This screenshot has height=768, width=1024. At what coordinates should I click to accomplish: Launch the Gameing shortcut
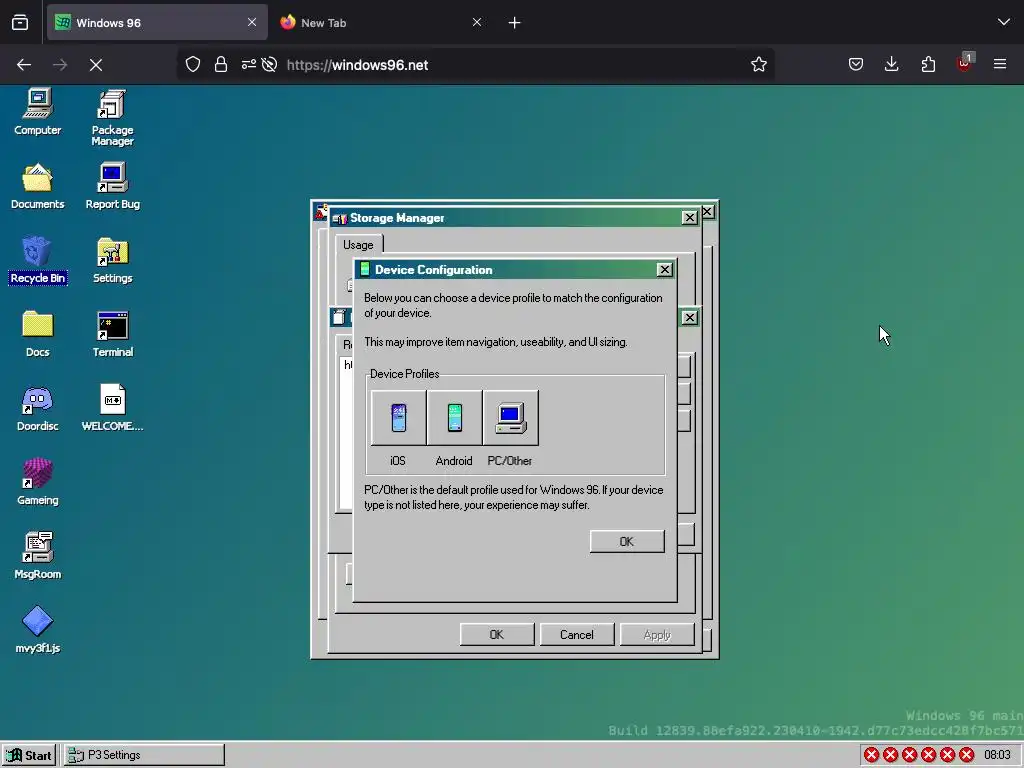click(x=37, y=482)
